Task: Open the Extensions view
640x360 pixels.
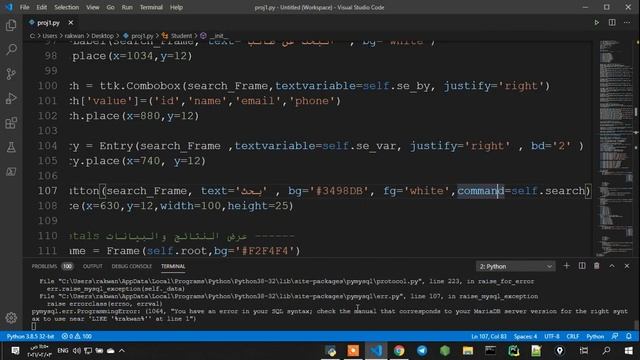Action: coord(11,123)
